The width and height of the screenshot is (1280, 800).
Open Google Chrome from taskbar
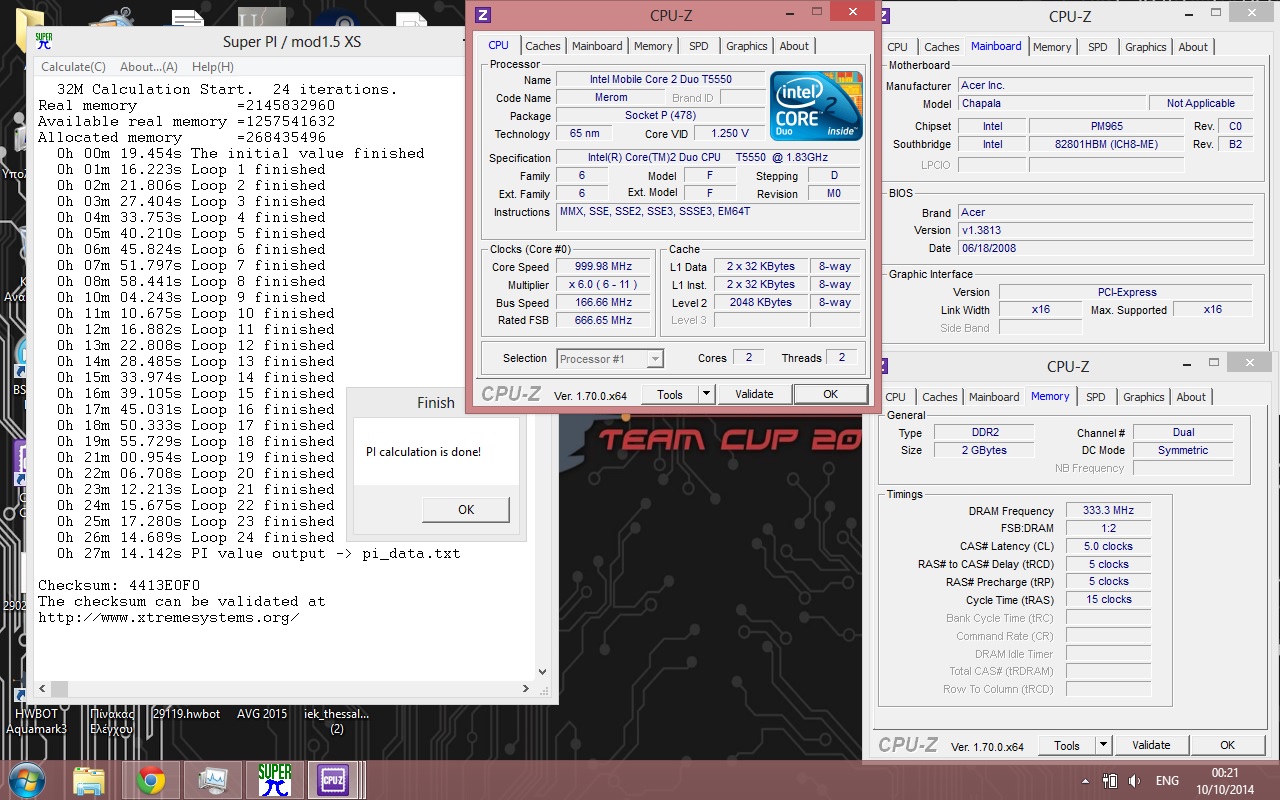[151, 780]
